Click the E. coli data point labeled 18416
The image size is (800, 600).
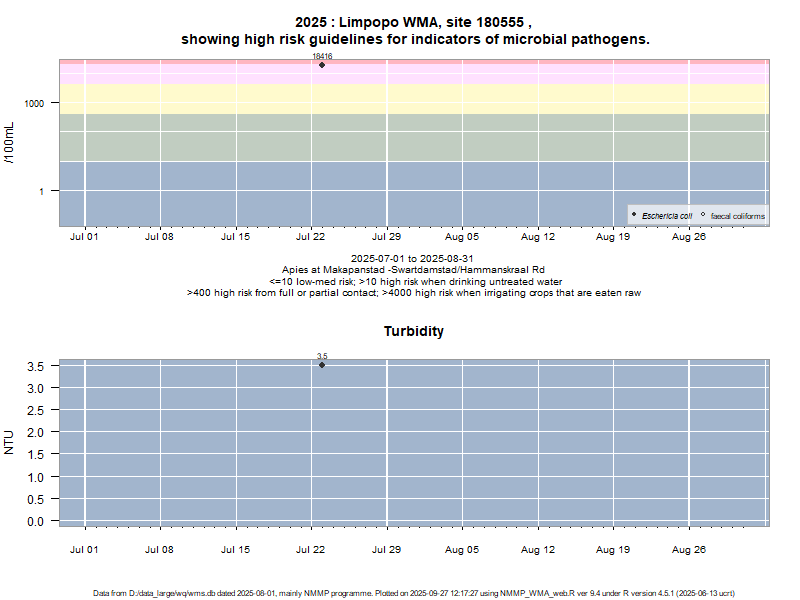click(322, 65)
